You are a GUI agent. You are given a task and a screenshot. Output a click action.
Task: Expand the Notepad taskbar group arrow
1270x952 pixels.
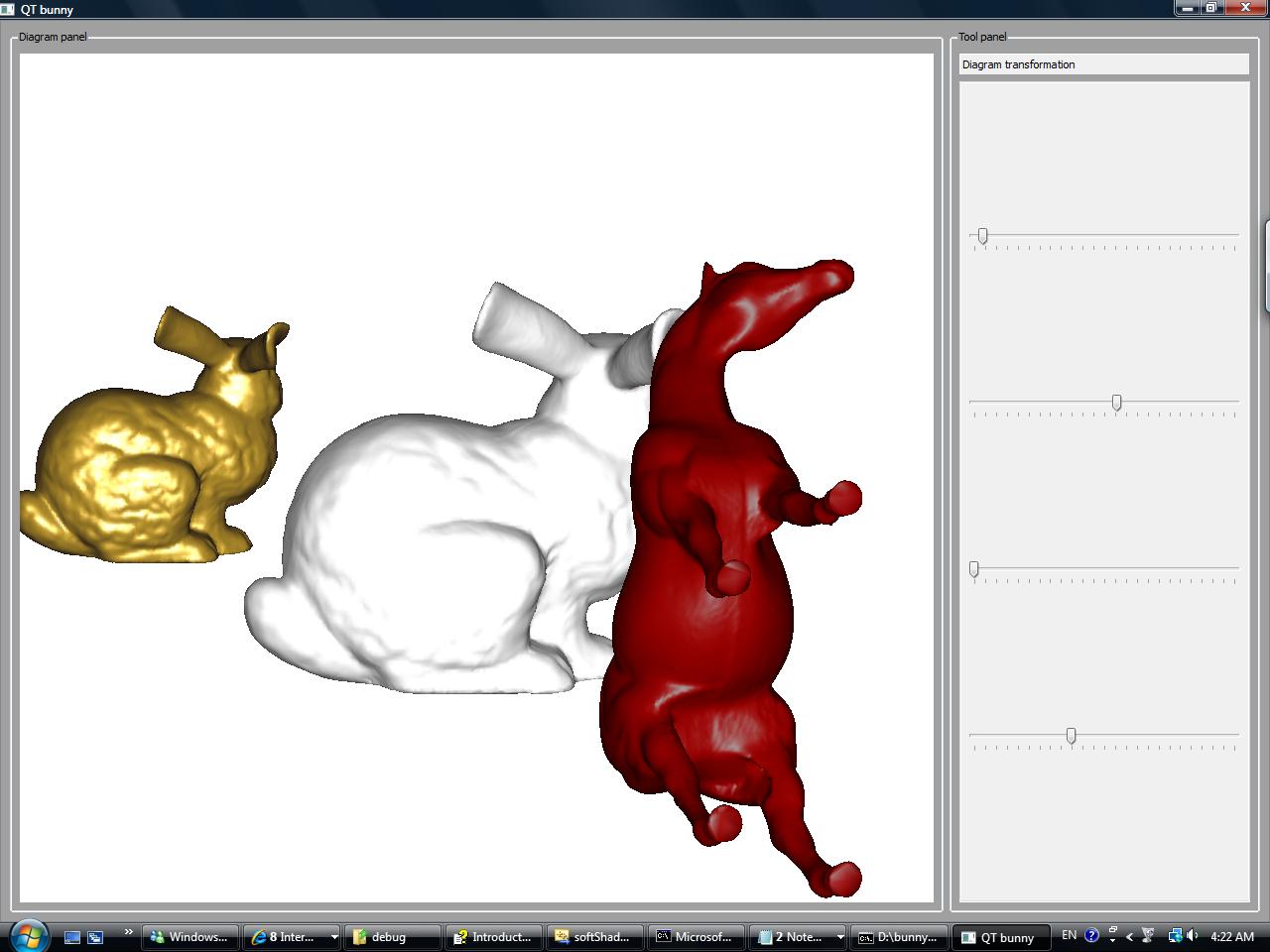[840, 937]
